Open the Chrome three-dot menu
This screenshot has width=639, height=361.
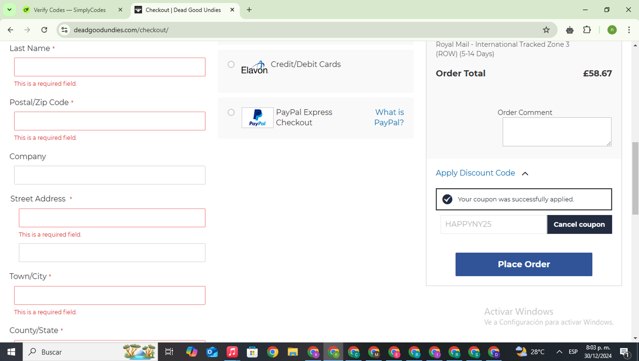[x=629, y=30]
